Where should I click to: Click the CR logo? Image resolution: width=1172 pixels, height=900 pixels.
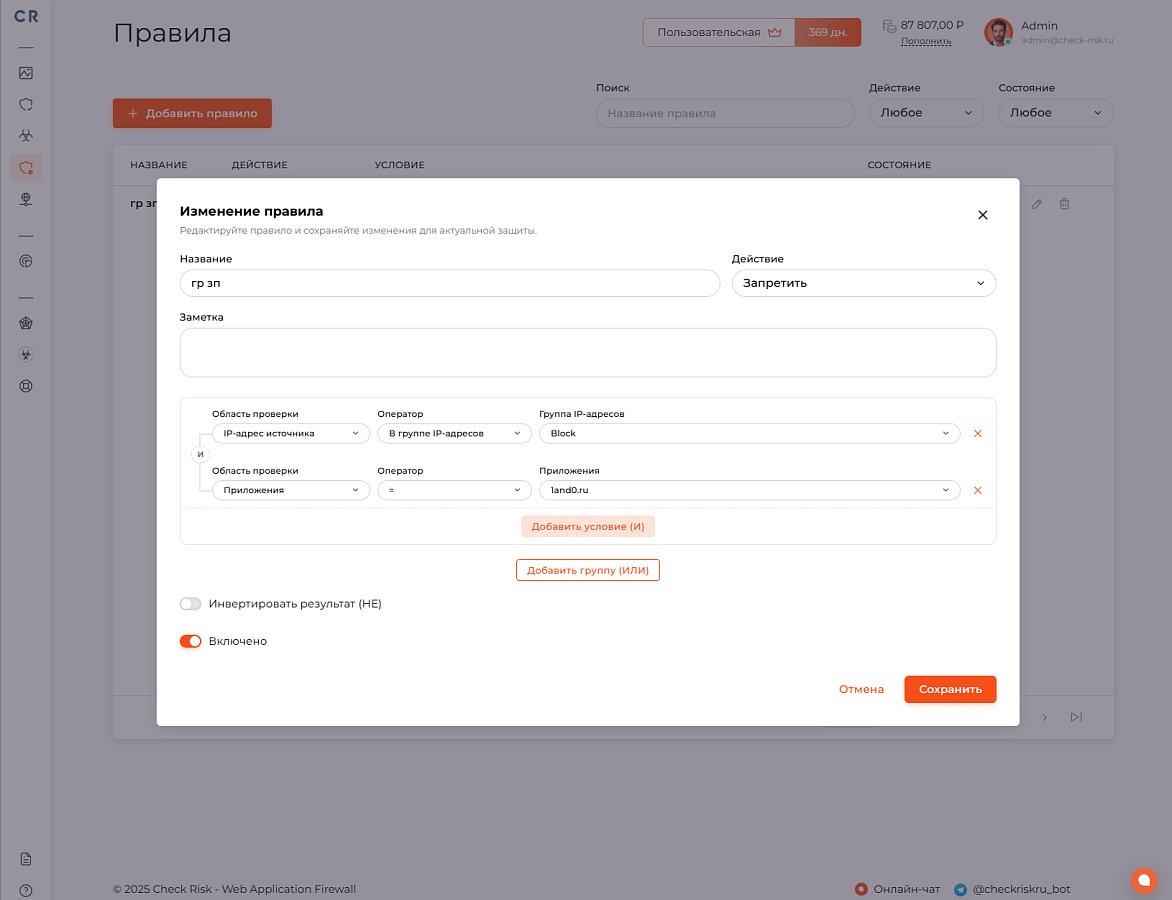tap(25, 16)
